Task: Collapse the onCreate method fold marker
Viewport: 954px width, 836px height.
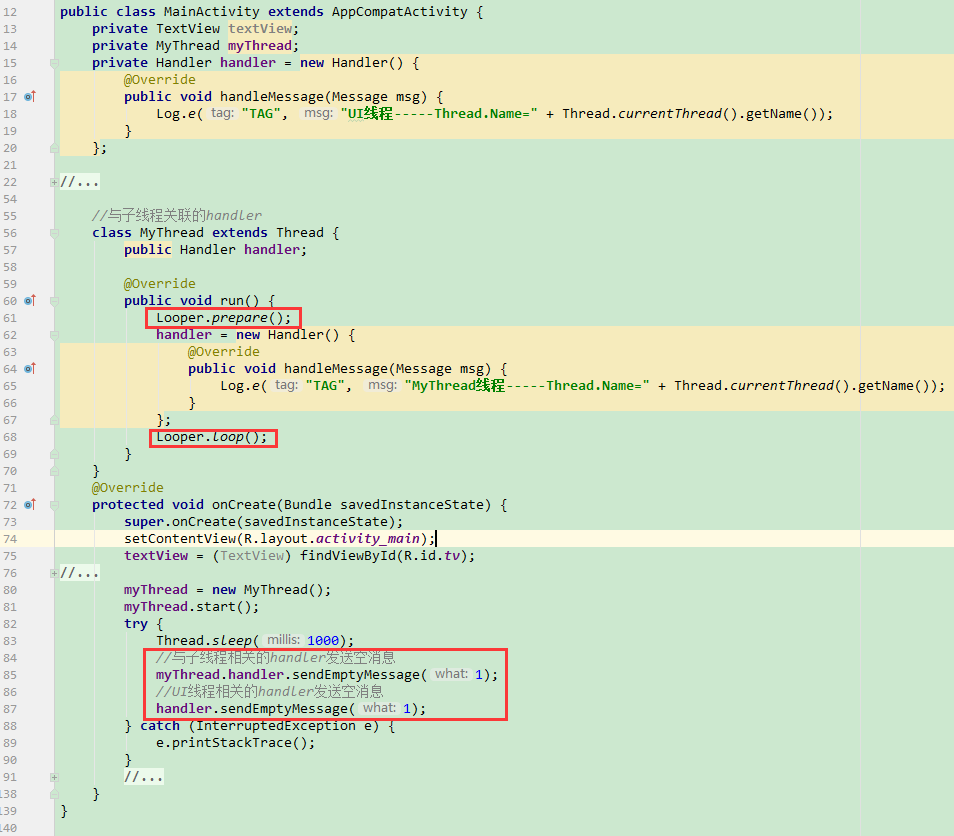Action: (54, 504)
